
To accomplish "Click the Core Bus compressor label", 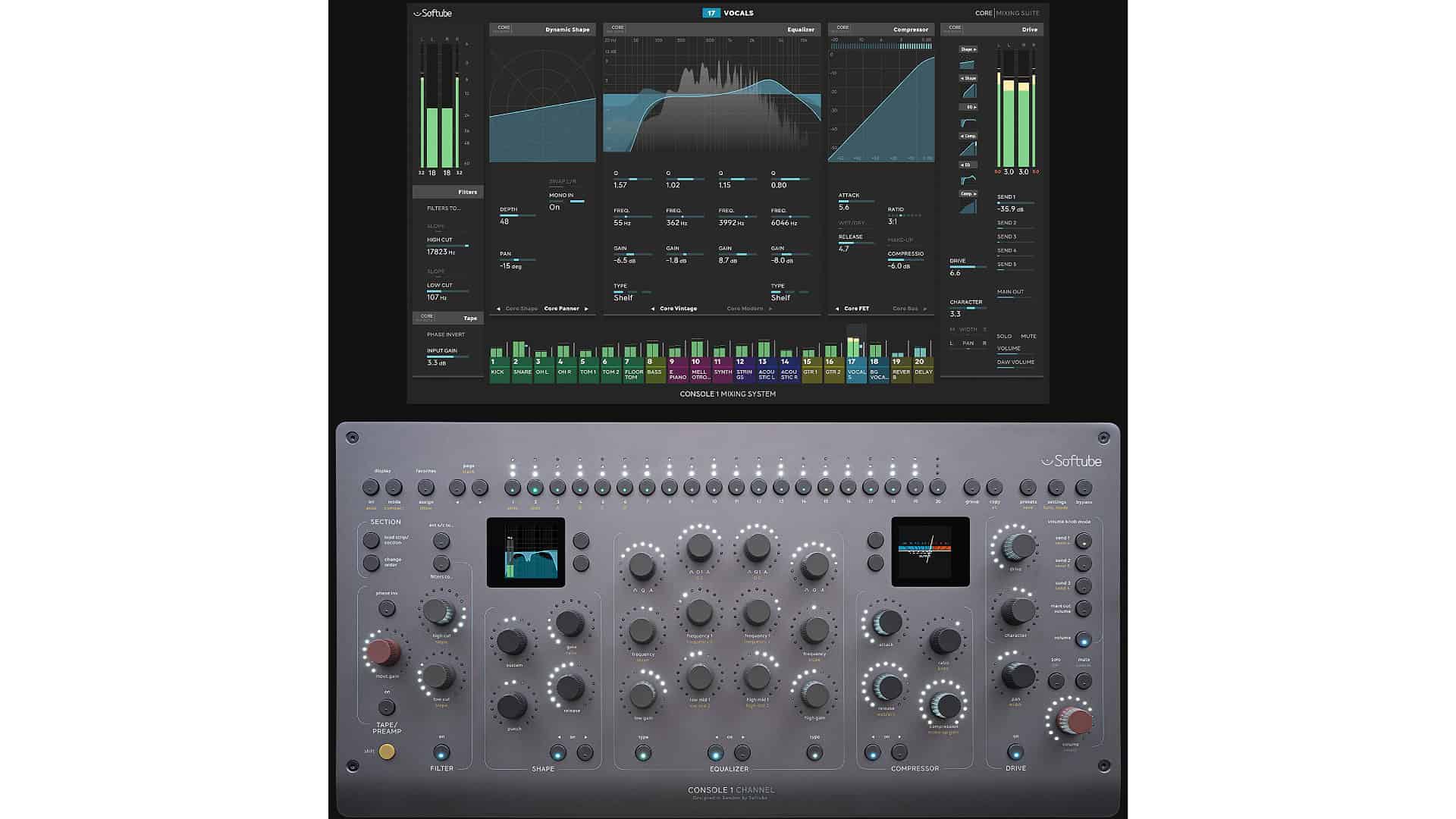I will tap(905, 309).
